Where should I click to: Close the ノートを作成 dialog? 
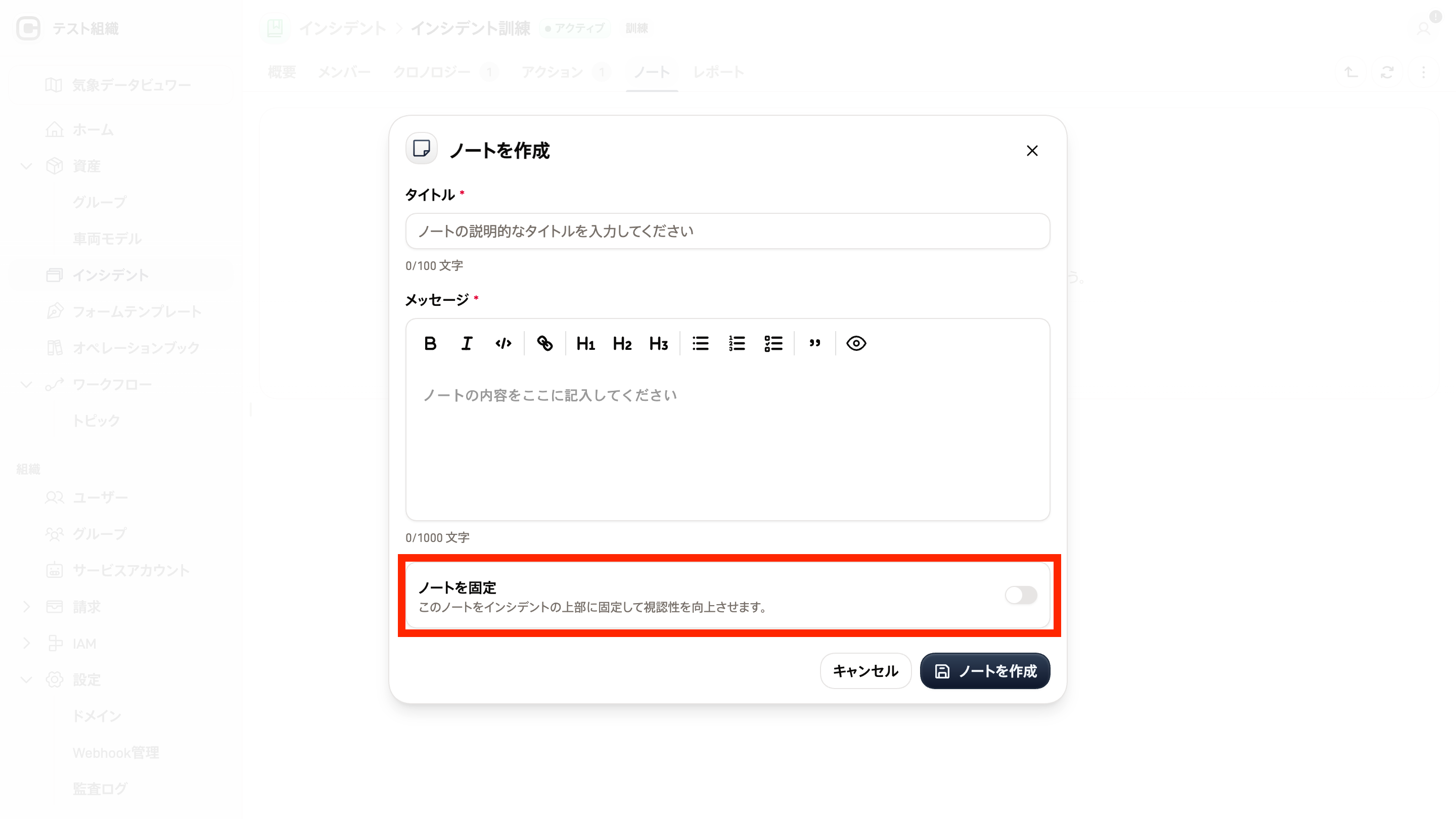pyautogui.click(x=1032, y=151)
